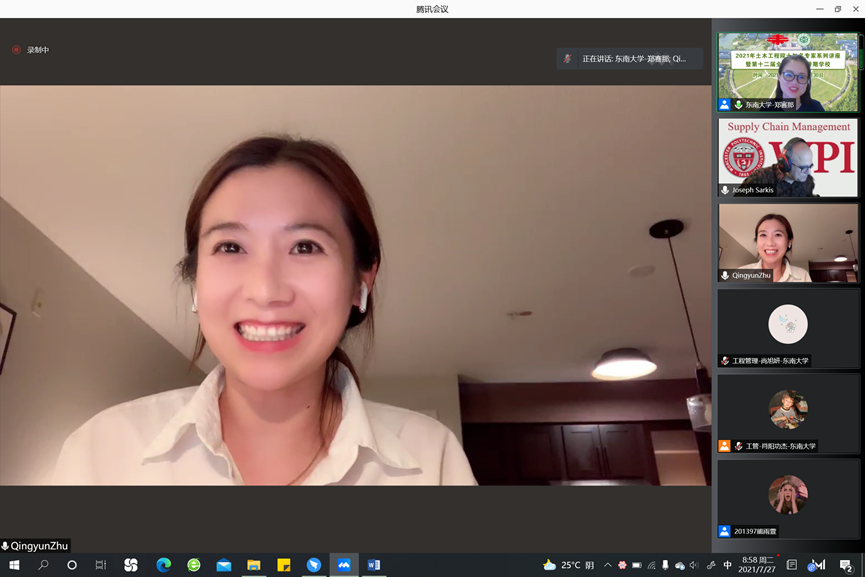Open Word from the taskbar
This screenshot has width=865, height=577.
pyautogui.click(x=374, y=565)
